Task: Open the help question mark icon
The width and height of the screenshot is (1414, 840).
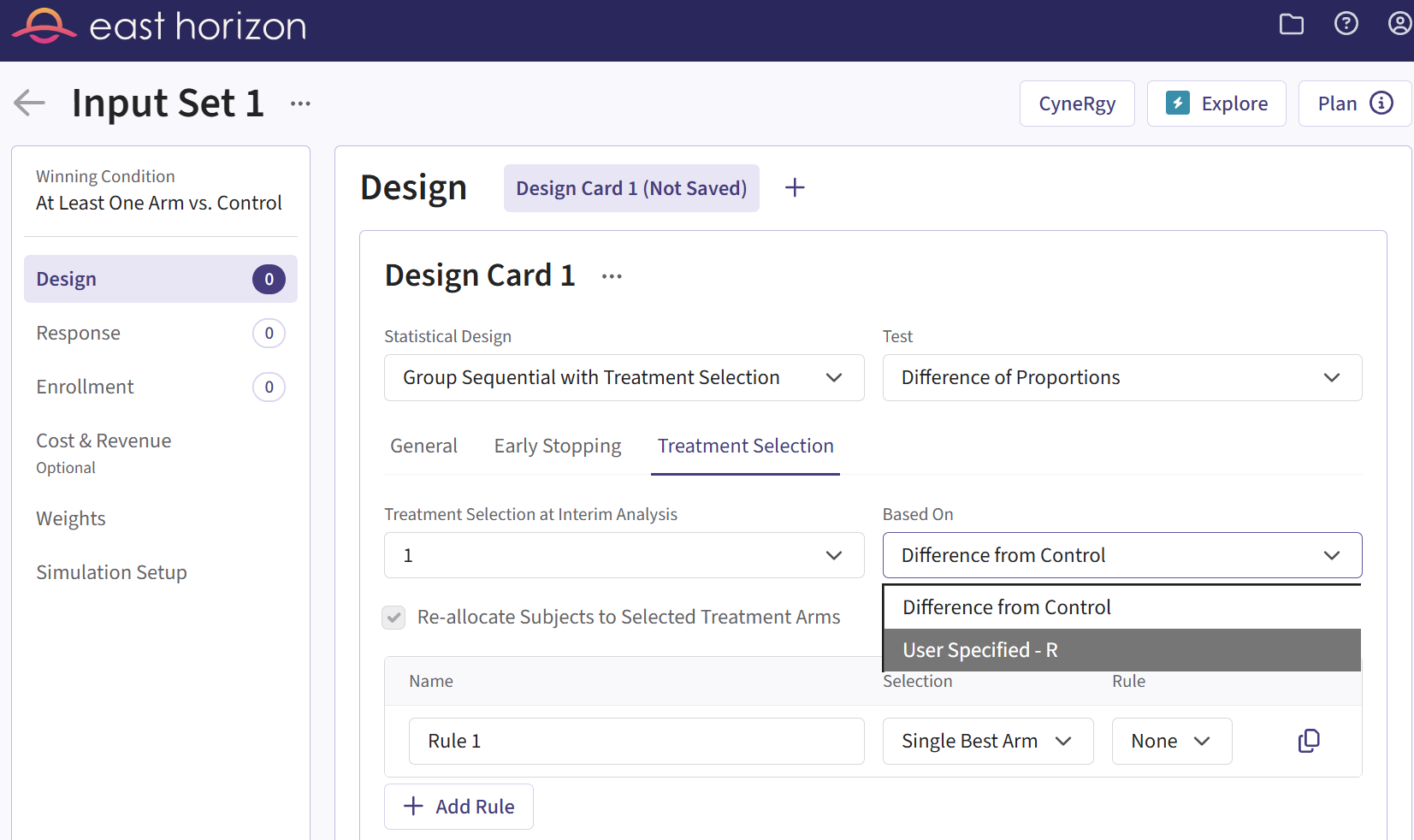Action: (x=1346, y=24)
